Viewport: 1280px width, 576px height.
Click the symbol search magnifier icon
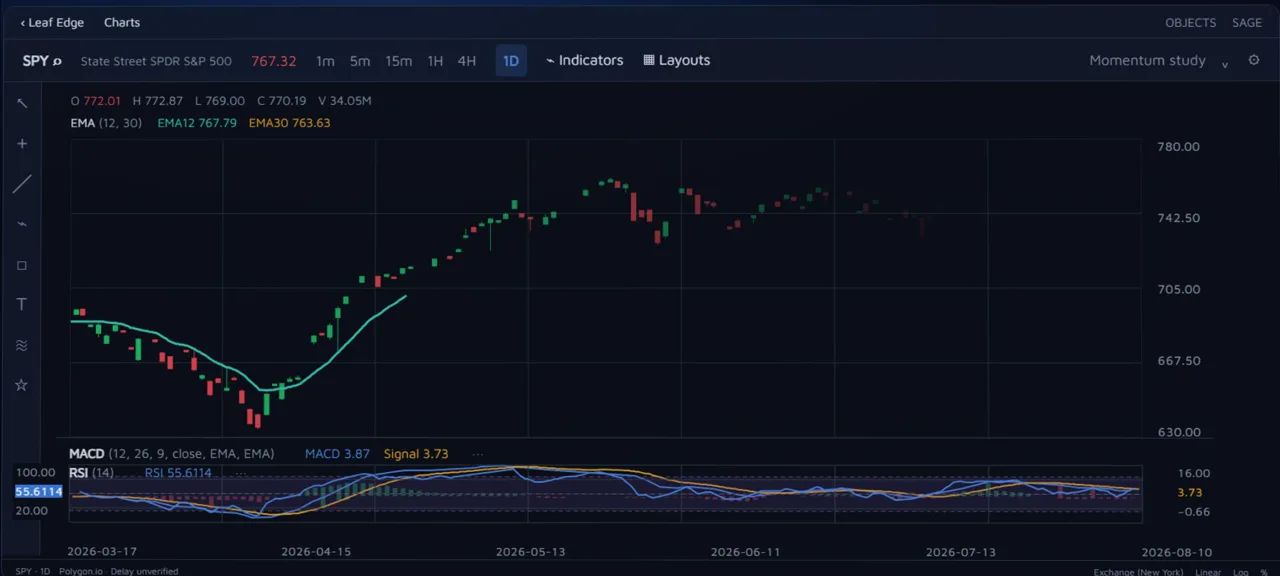click(57, 61)
